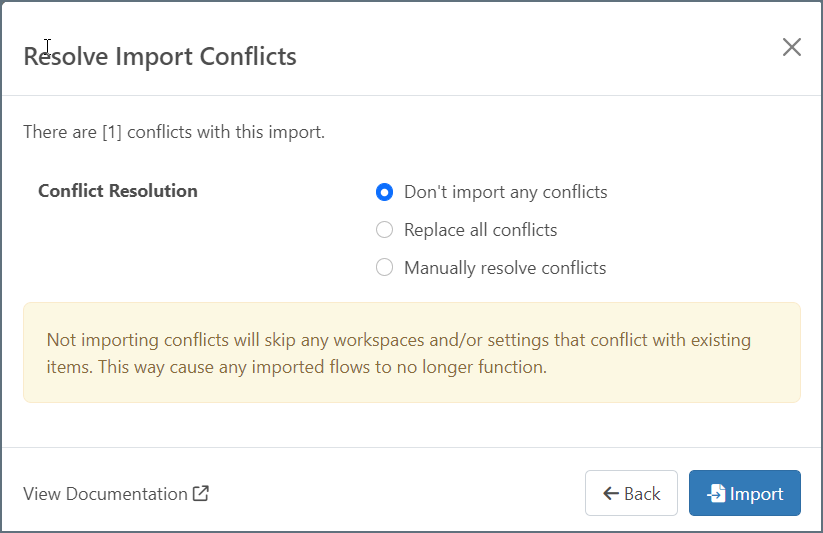823x533 pixels.
Task: Click the "Replace all conflicts" label text
Action: (x=480, y=230)
